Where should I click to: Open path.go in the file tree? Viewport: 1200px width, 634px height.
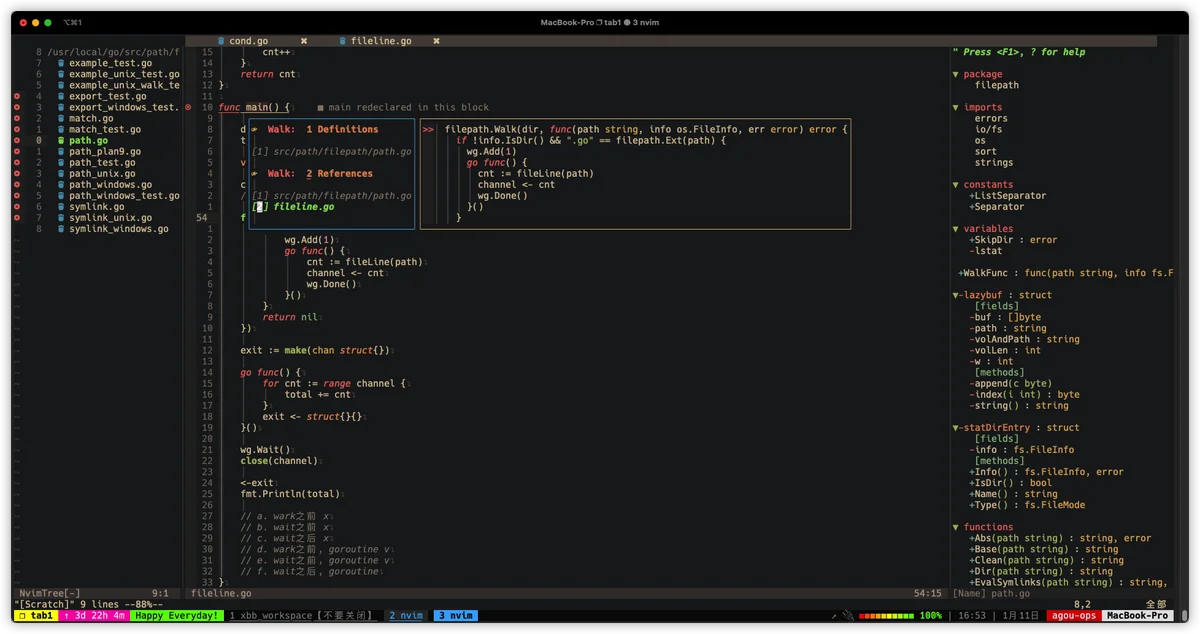click(x=88, y=140)
